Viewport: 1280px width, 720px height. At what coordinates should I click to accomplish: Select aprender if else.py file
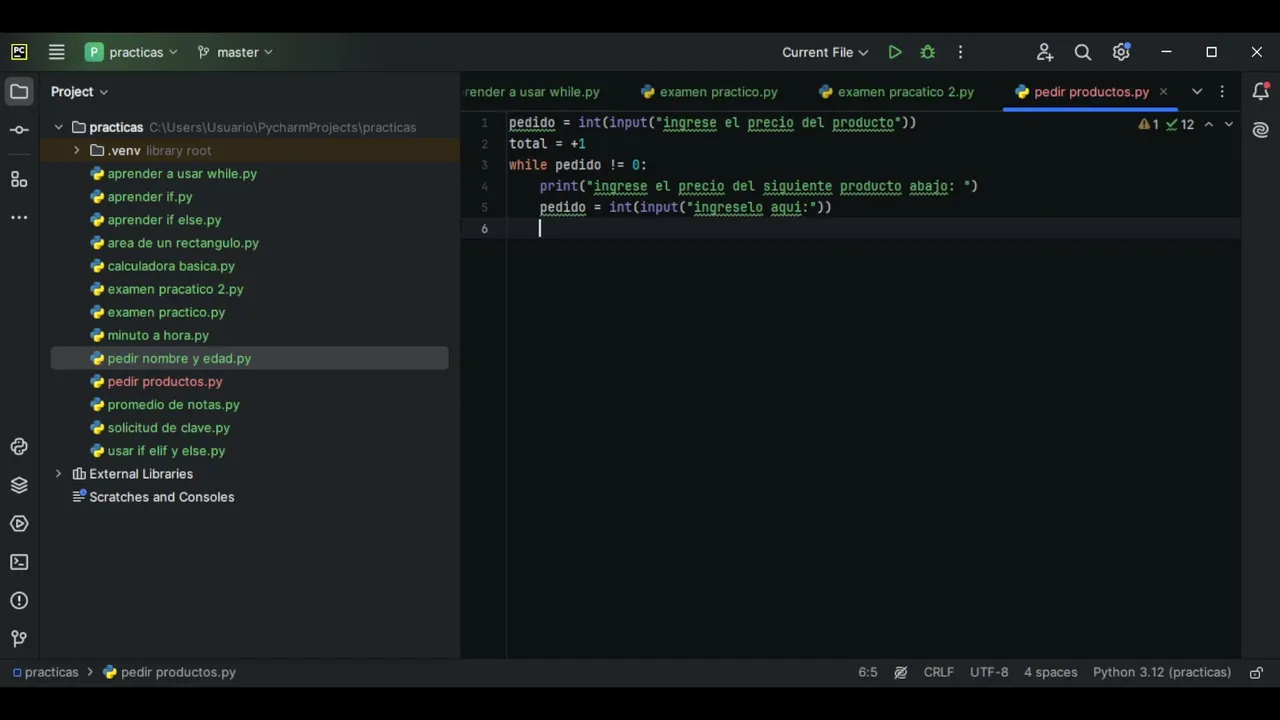pyautogui.click(x=164, y=220)
